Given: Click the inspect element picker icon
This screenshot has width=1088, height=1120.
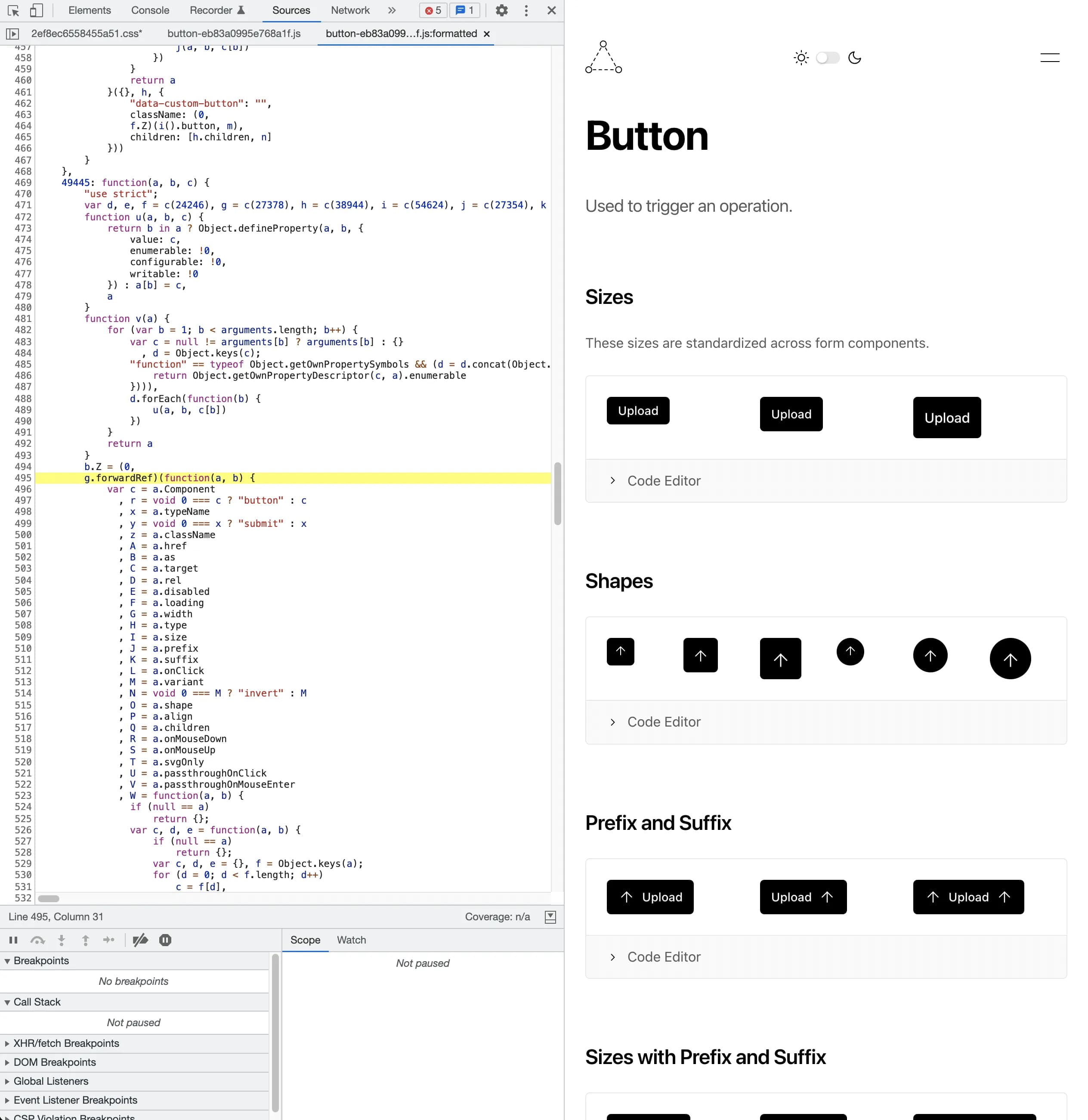Looking at the screenshot, I should point(13,10).
